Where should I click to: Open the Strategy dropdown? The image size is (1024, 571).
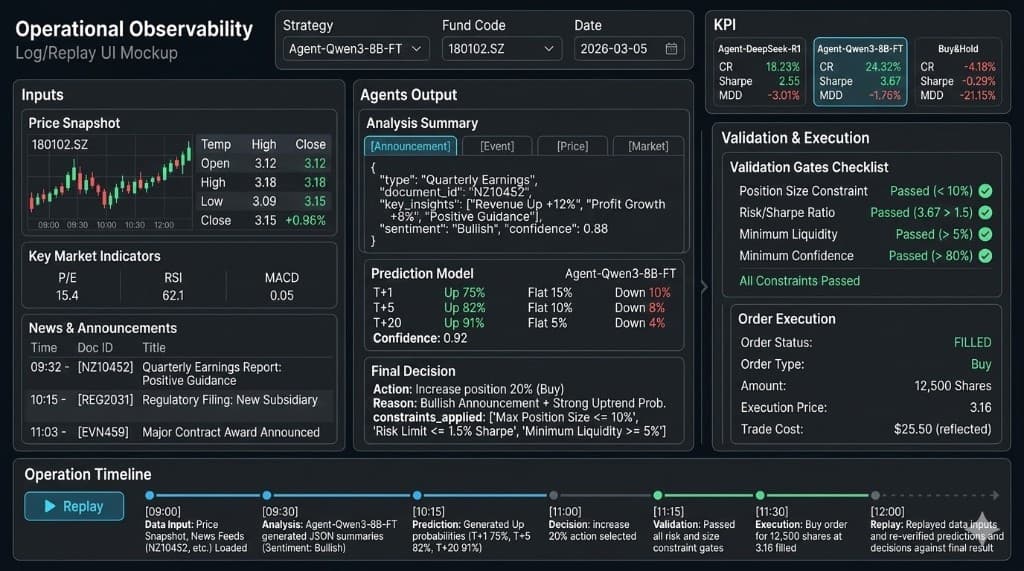pyautogui.click(x=355, y=48)
